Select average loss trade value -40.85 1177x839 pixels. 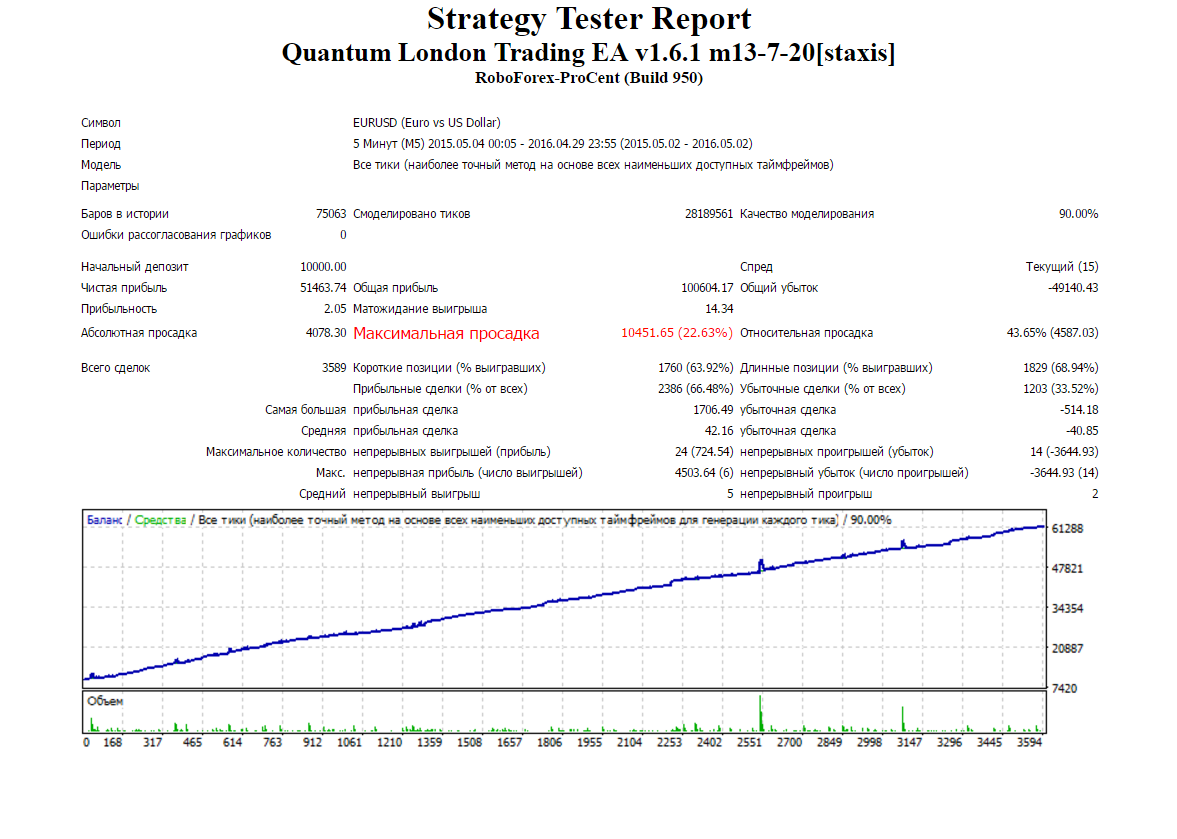click(x=1082, y=432)
